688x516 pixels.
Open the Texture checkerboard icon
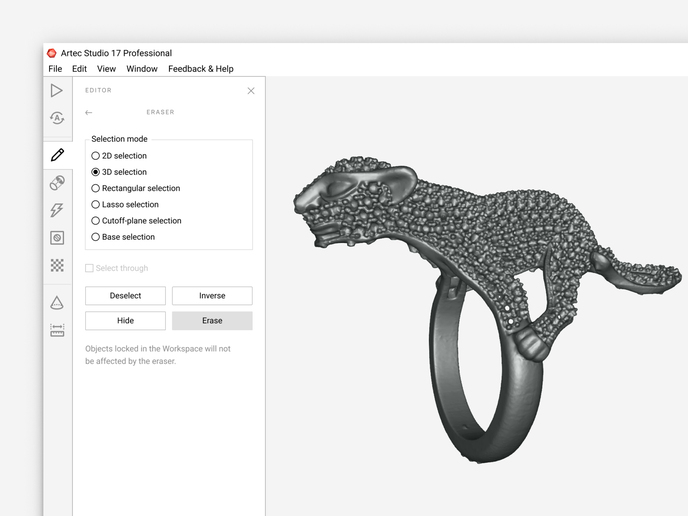pos(57,265)
